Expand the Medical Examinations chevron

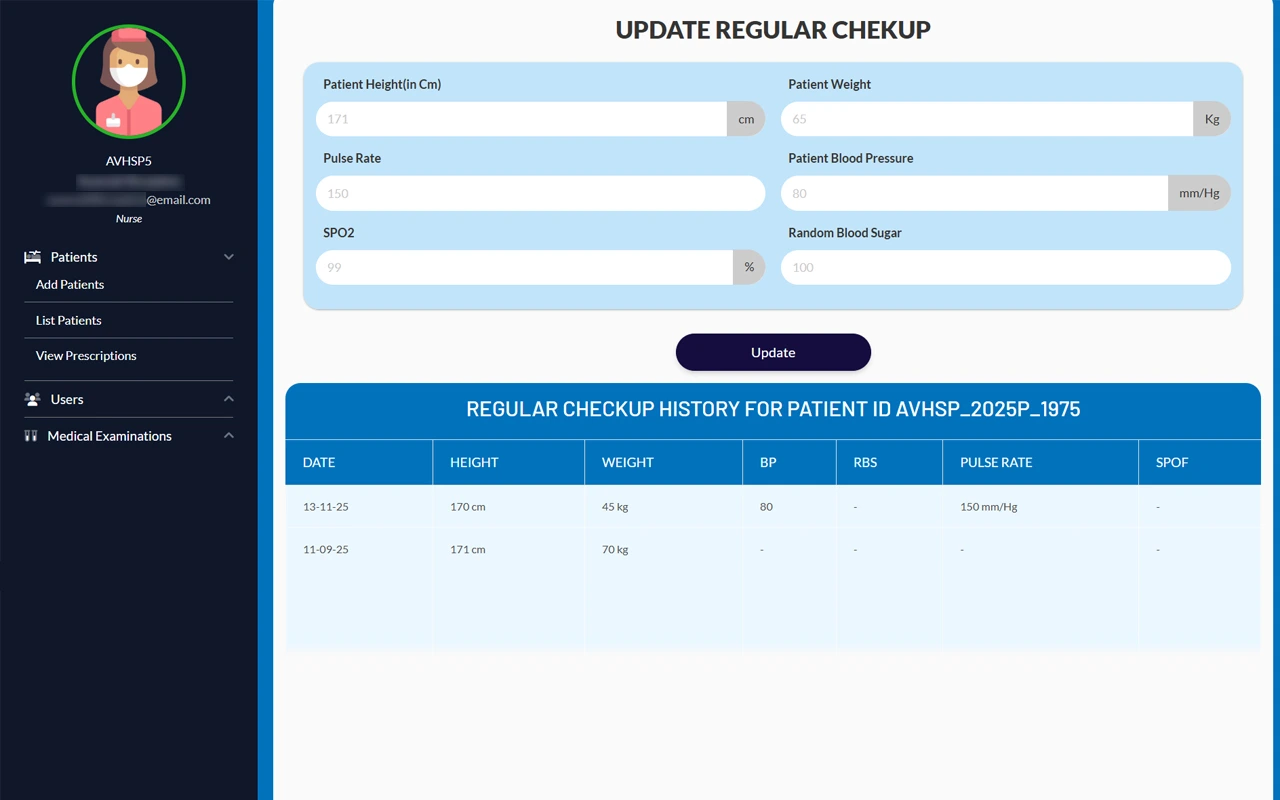(x=228, y=436)
